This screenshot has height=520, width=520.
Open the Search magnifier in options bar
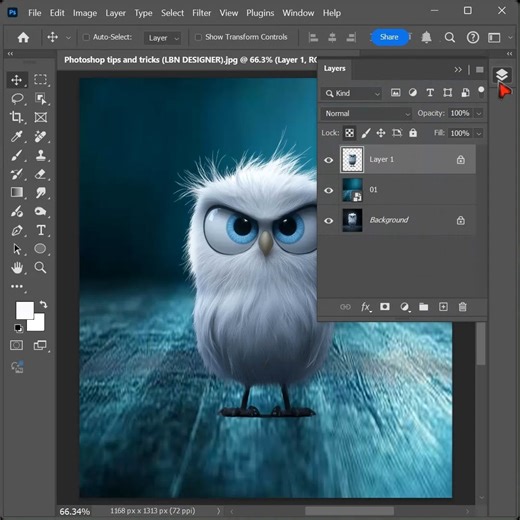tap(450, 37)
